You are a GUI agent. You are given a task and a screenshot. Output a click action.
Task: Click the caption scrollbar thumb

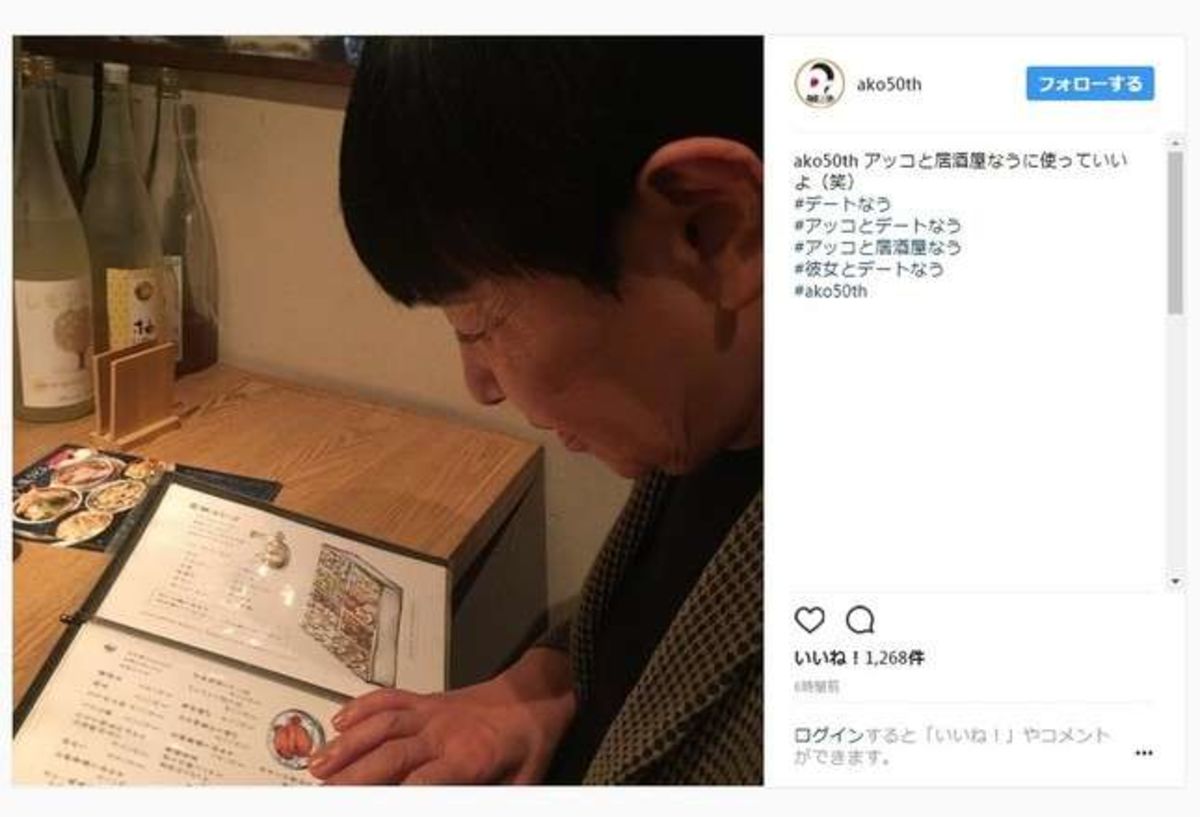point(1175,233)
